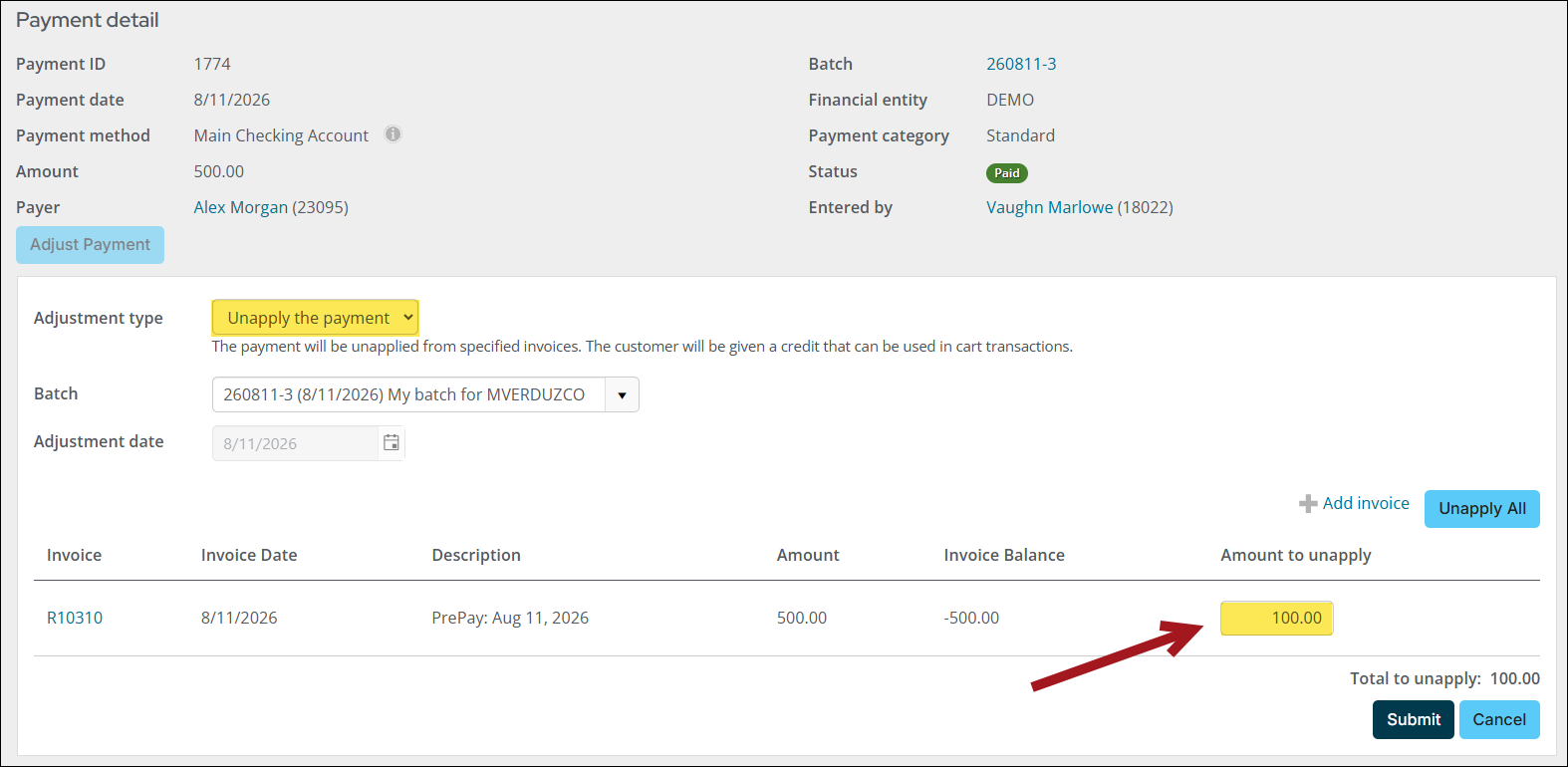Click the Adjustment date field
This screenshot has width=1568, height=767.
296,443
